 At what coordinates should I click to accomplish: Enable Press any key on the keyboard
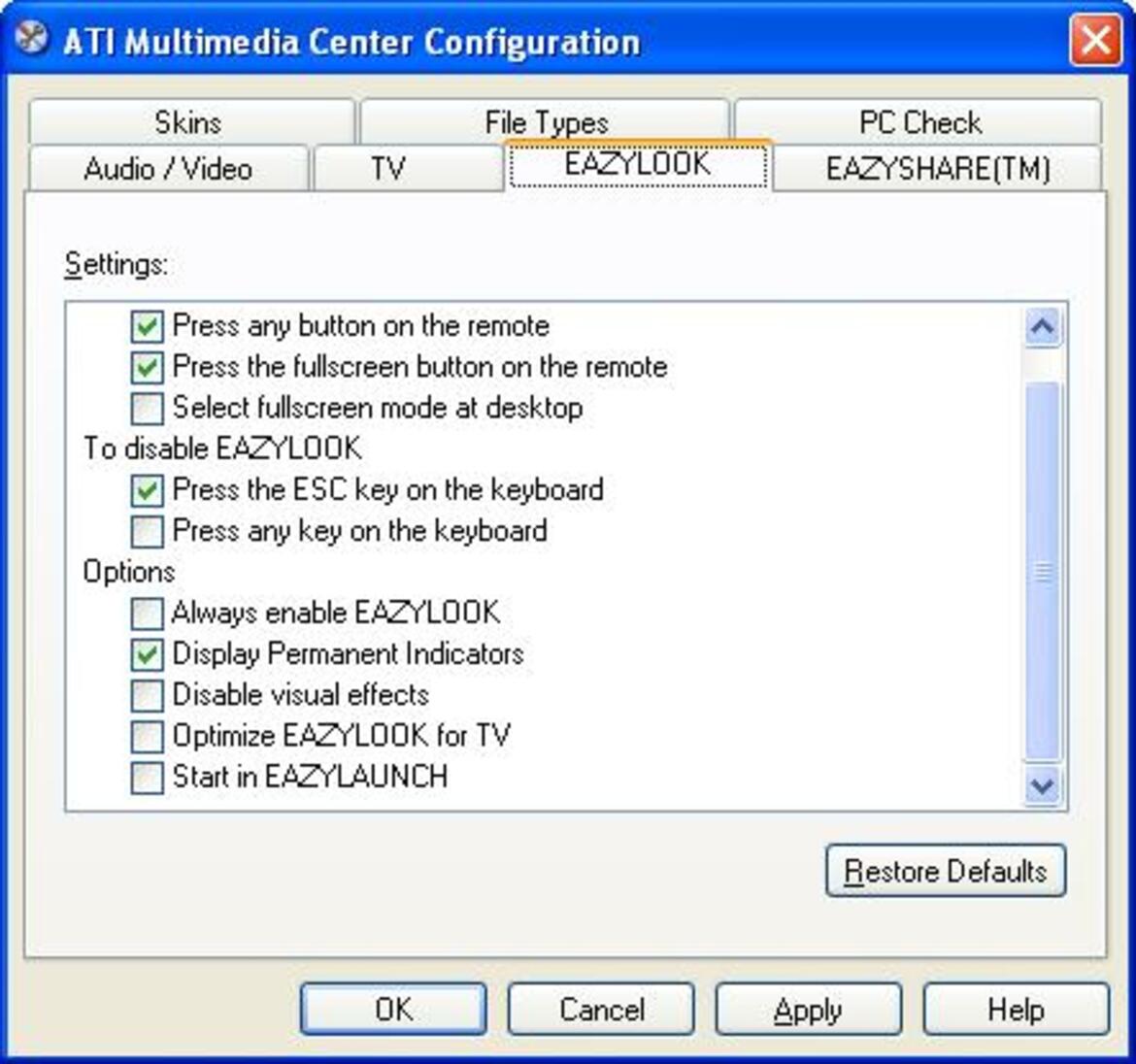click(147, 532)
